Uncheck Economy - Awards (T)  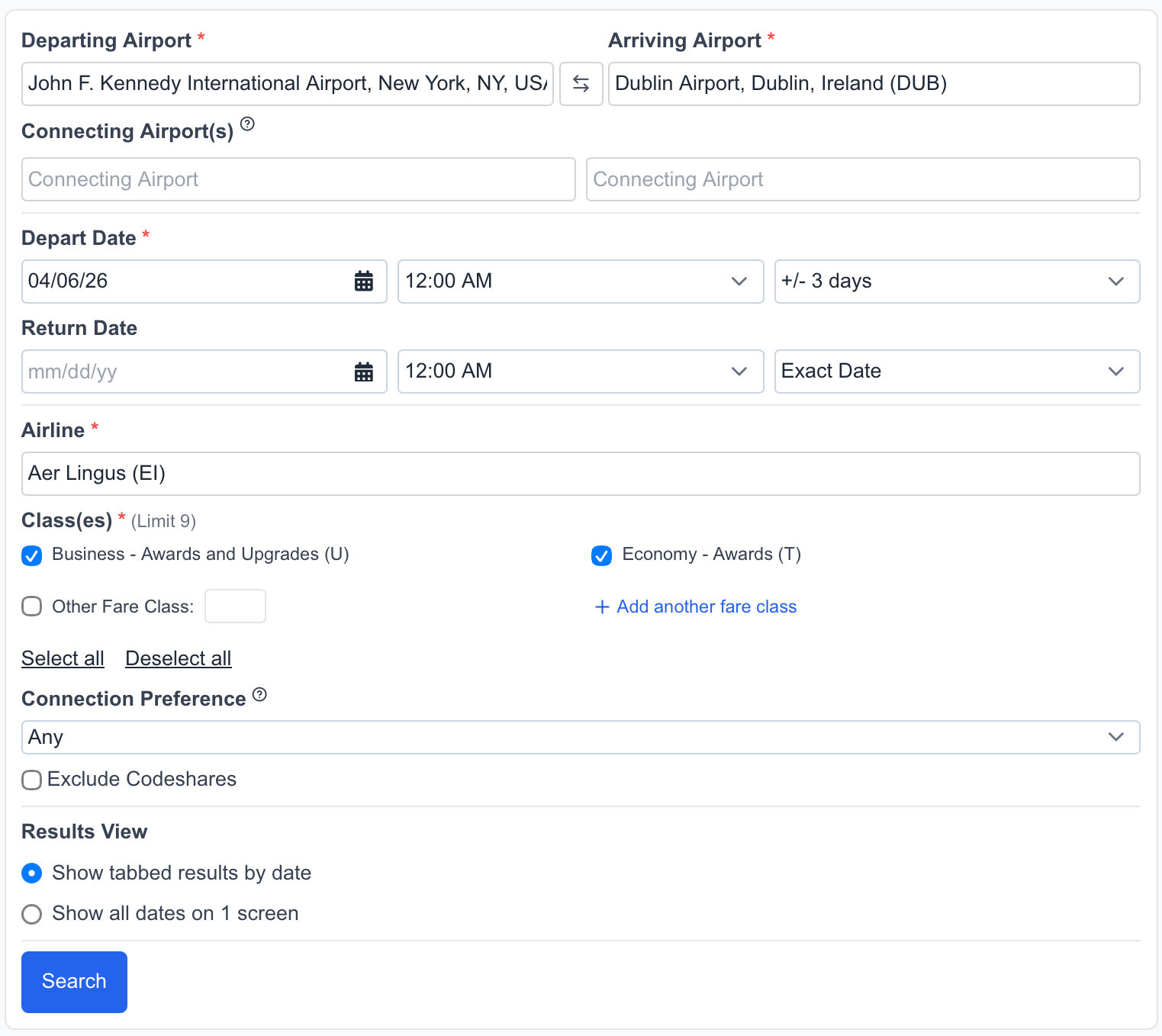click(601, 555)
